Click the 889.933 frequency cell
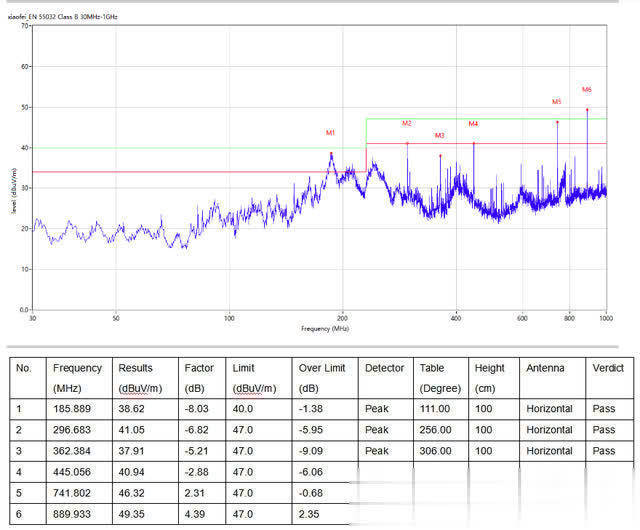The width and height of the screenshot is (640, 530). [73, 513]
